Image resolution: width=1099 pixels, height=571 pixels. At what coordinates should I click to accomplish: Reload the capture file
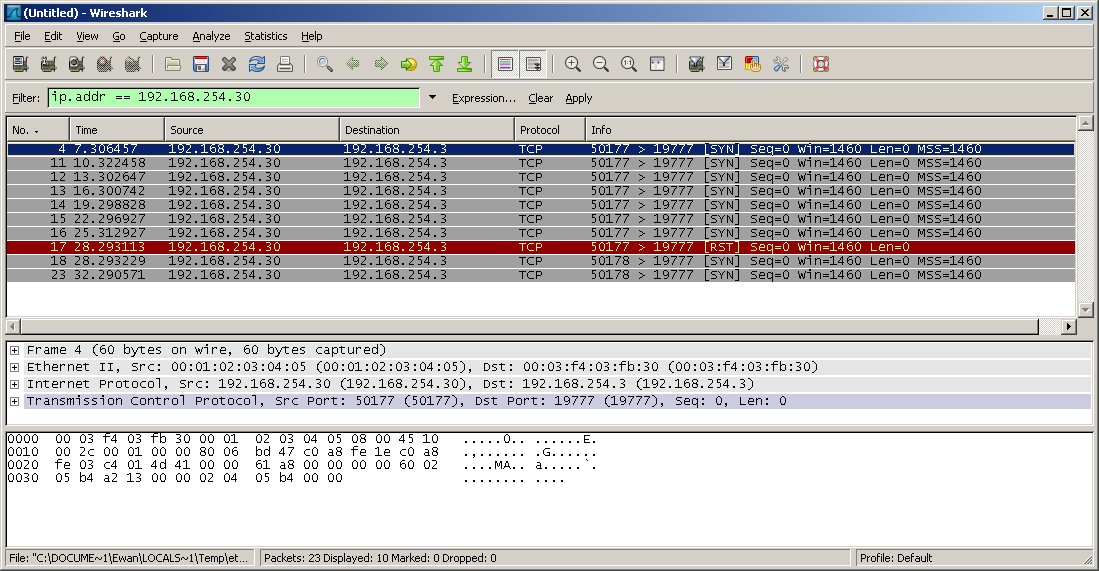point(257,64)
